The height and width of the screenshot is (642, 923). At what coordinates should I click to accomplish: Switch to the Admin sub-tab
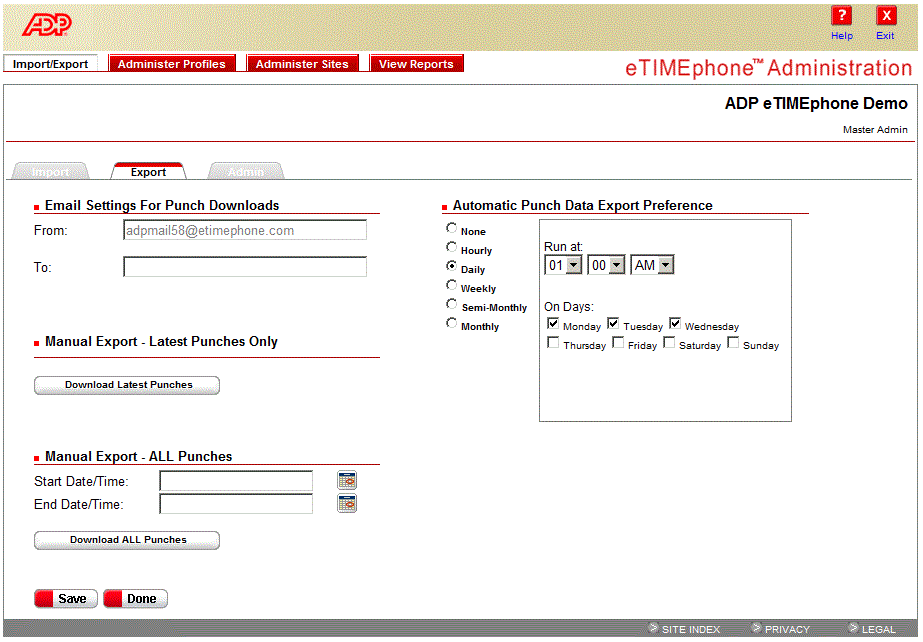click(x=246, y=171)
